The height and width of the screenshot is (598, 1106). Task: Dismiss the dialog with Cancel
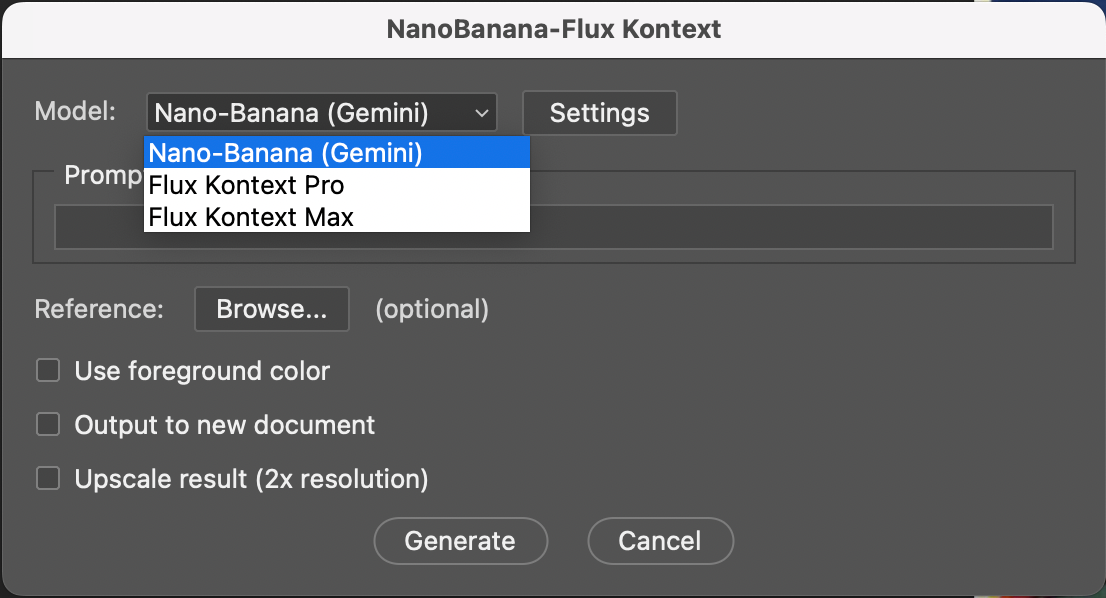point(660,540)
